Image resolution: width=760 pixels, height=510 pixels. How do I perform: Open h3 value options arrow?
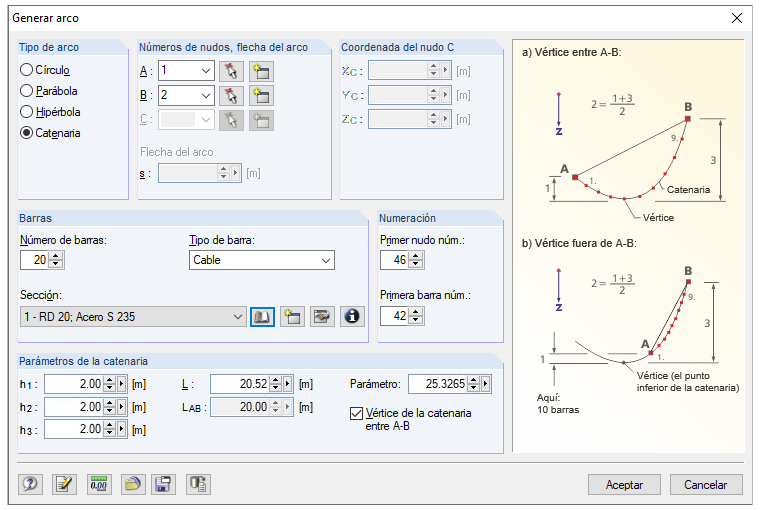coord(122,429)
